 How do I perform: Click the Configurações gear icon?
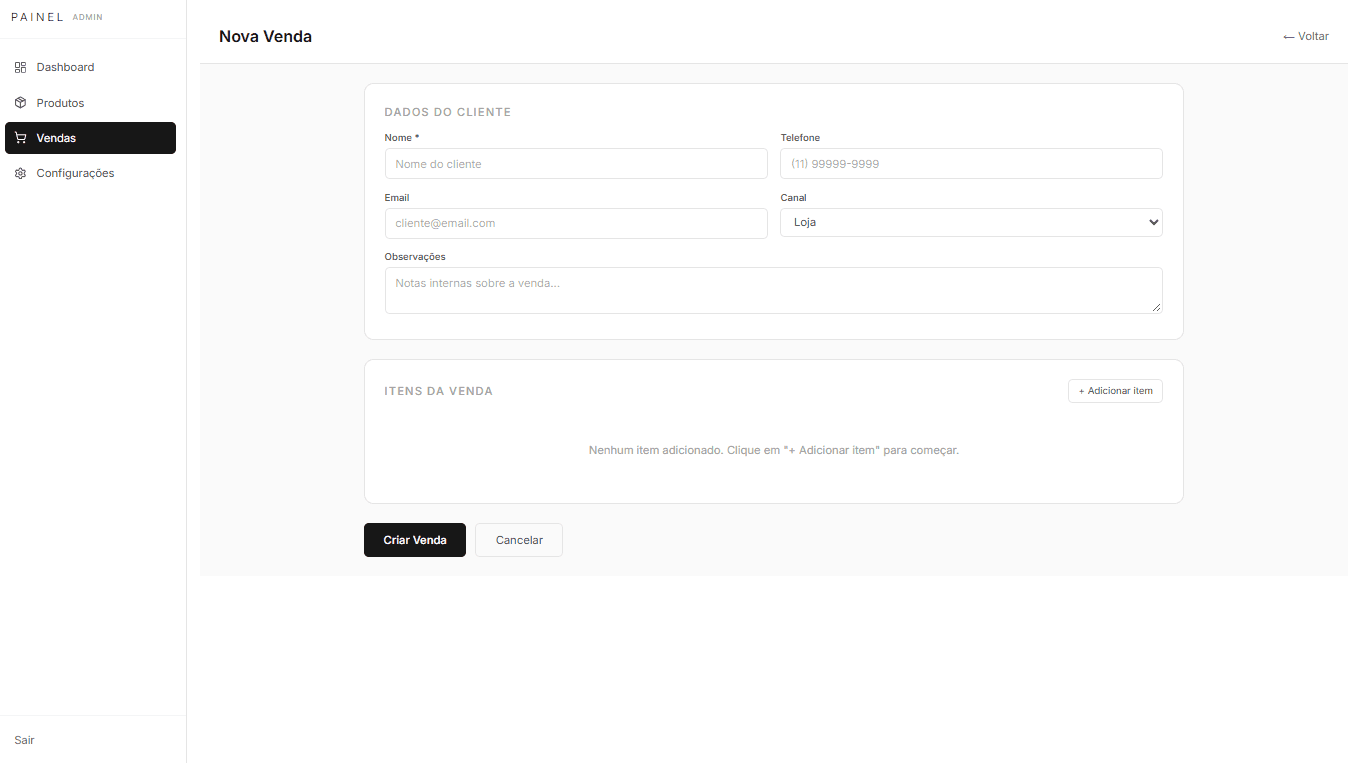pos(20,173)
